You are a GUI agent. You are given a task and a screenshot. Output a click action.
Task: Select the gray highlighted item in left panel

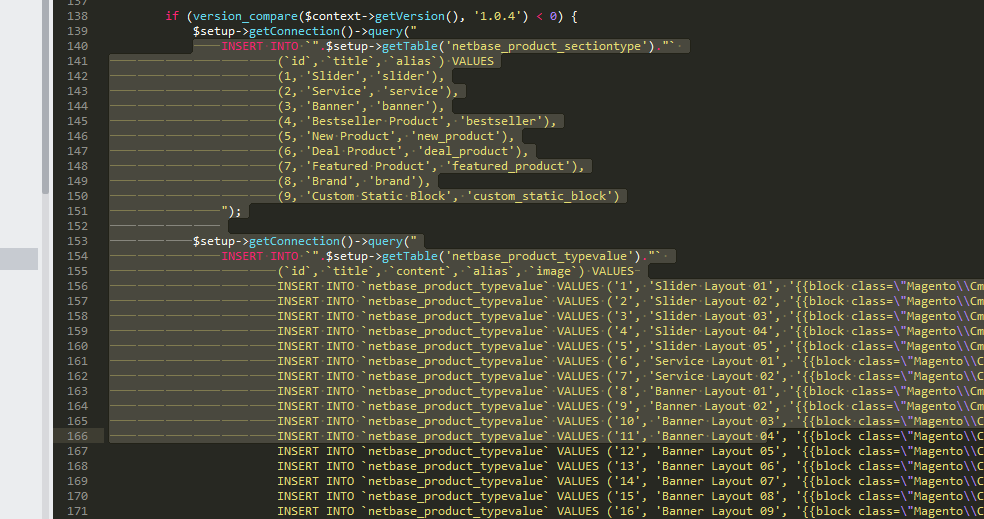(19, 259)
